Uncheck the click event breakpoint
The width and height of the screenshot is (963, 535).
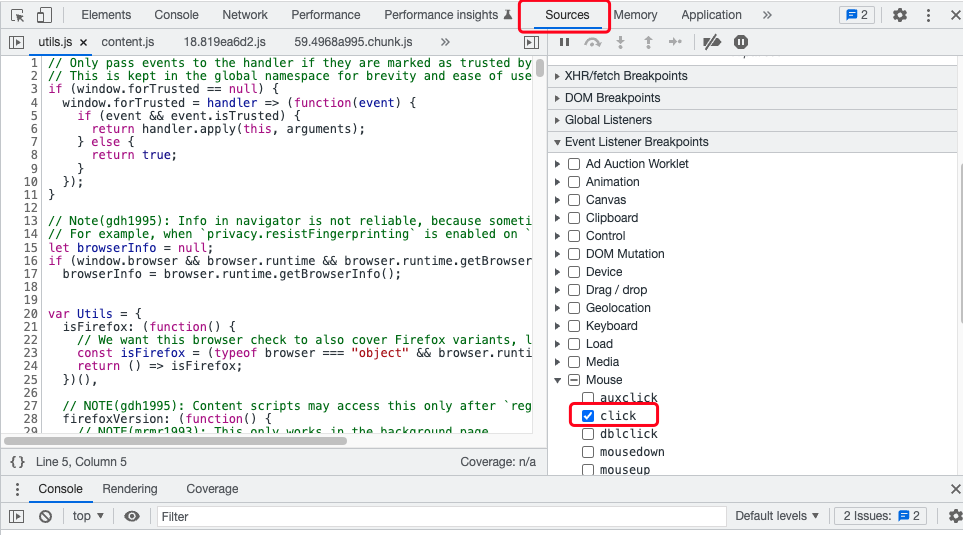(x=588, y=416)
